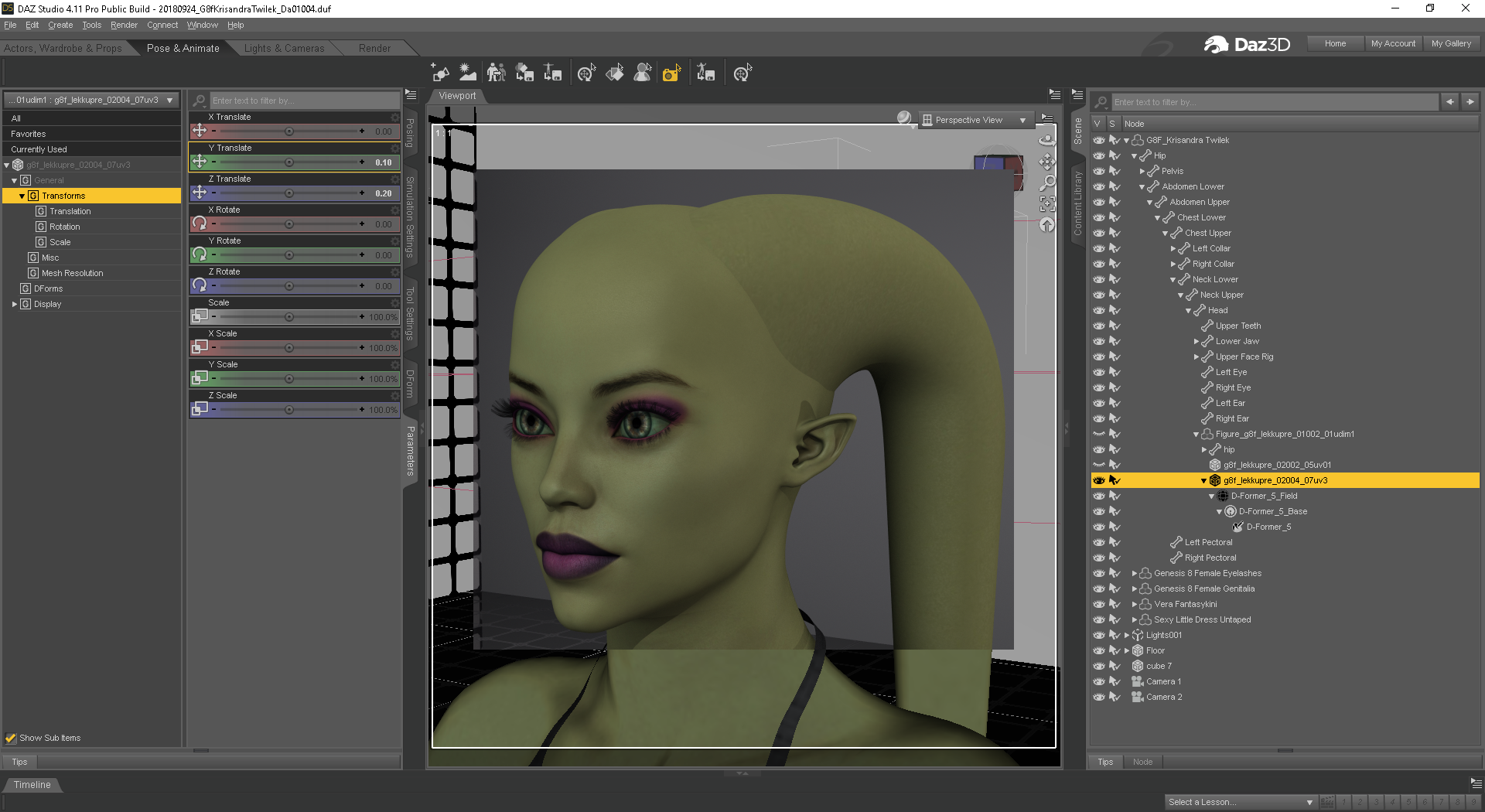This screenshot has width=1485, height=812.
Task: Toggle visibility of Camera 2
Action: pyautogui.click(x=1099, y=697)
